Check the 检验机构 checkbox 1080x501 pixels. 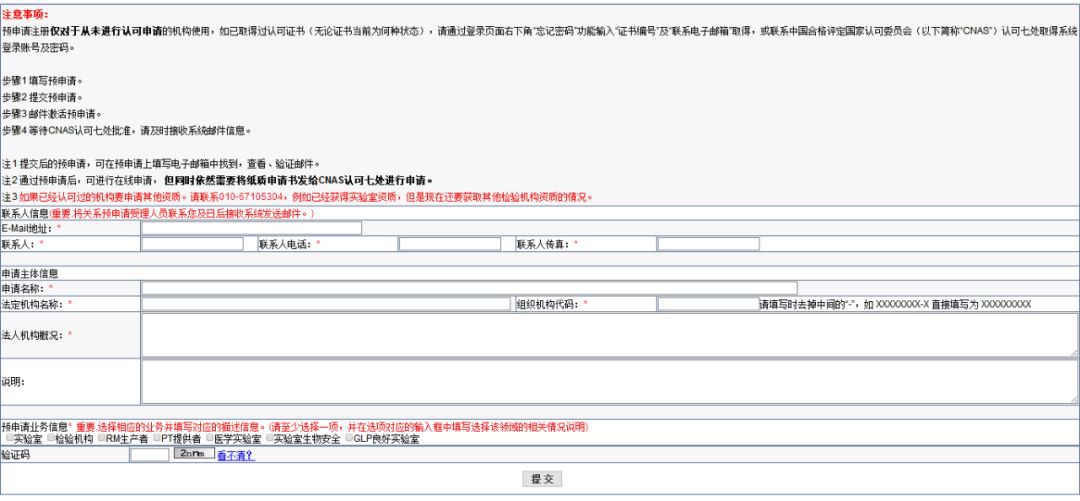coord(50,439)
